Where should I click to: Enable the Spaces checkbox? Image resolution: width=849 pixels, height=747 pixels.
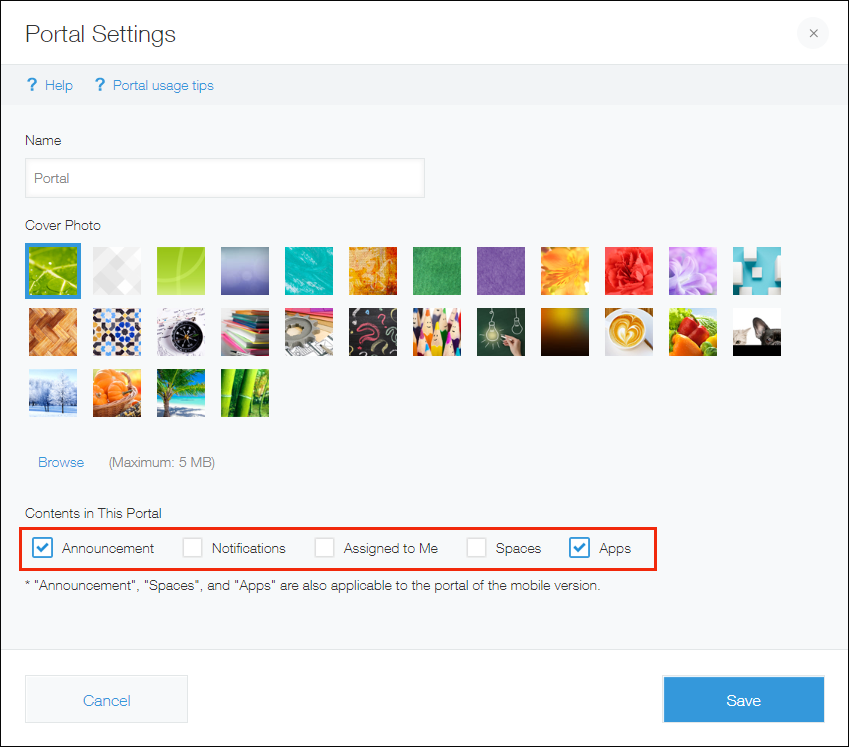pyautogui.click(x=476, y=547)
